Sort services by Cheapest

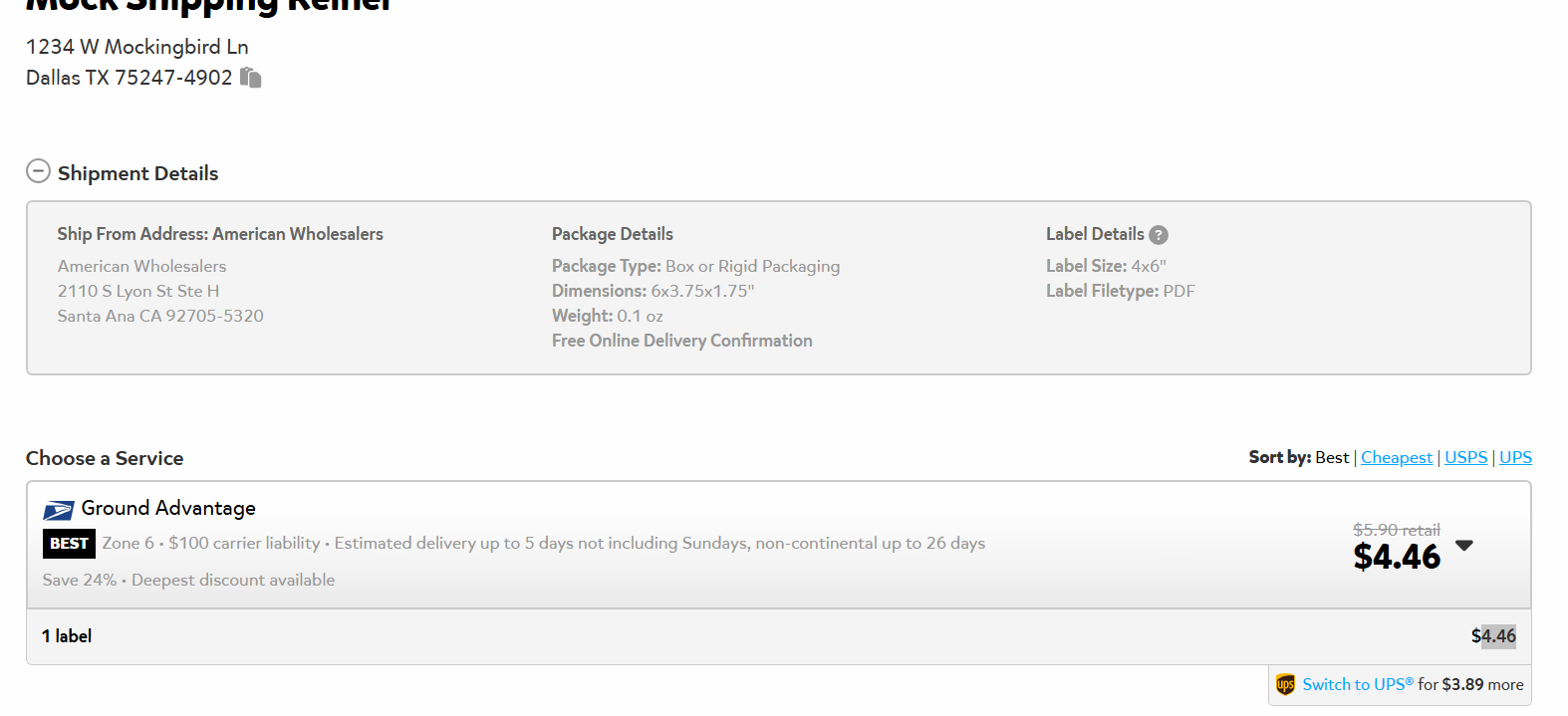click(x=1397, y=457)
